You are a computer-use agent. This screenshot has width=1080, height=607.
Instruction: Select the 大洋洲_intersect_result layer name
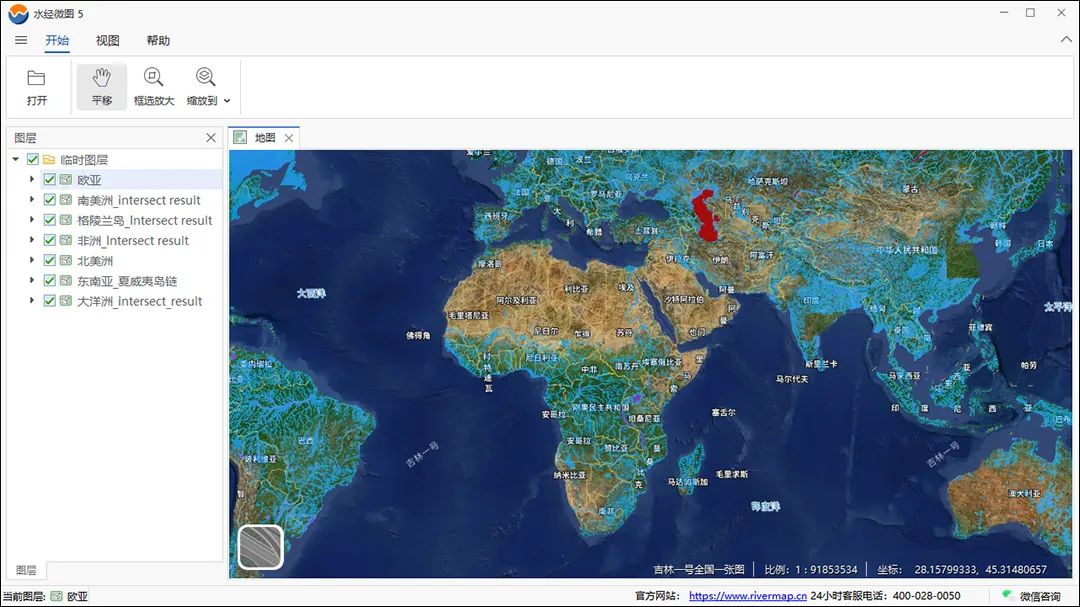tap(140, 301)
